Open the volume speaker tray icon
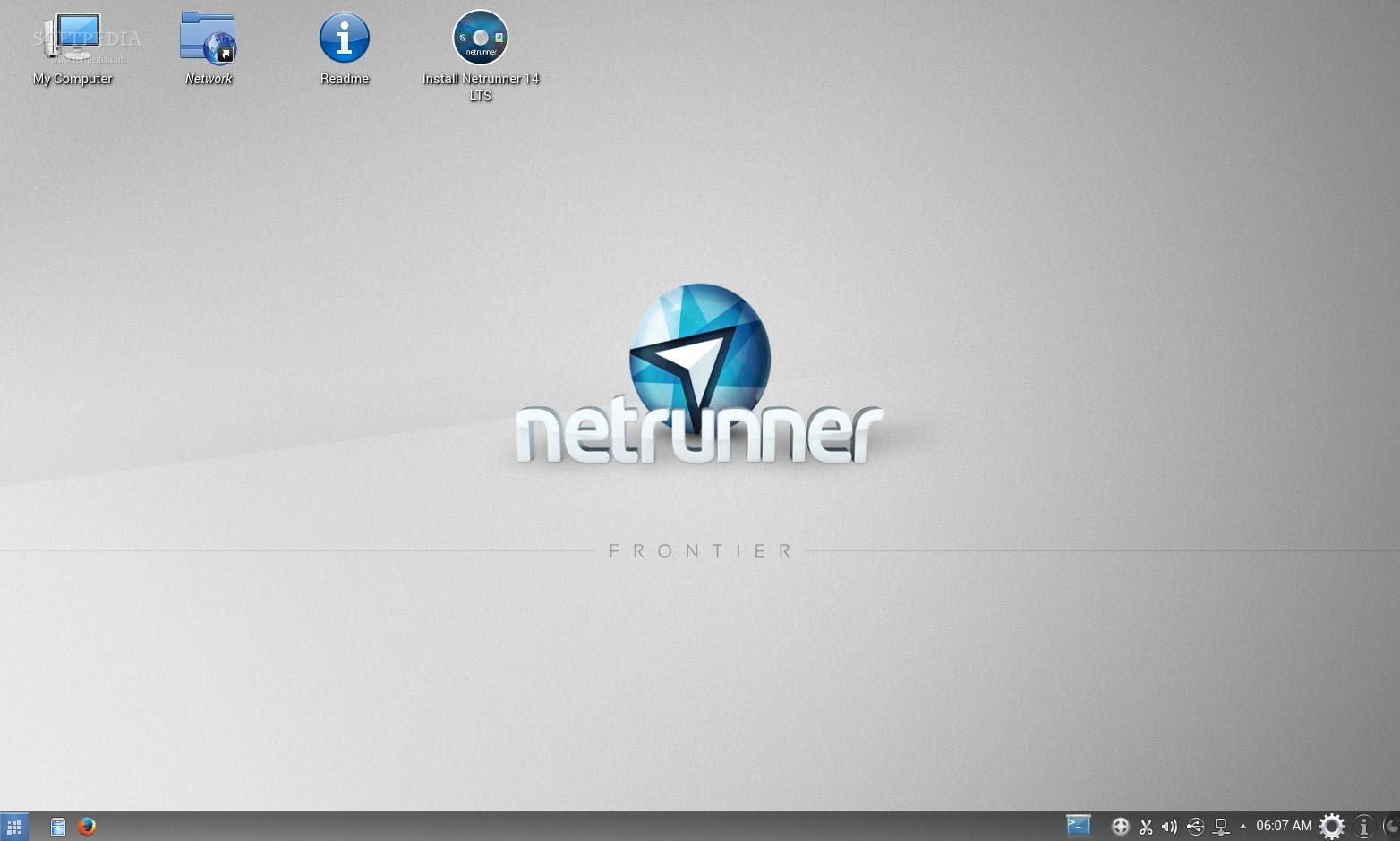Viewport: 1400px width, 841px height. pyautogui.click(x=1169, y=827)
